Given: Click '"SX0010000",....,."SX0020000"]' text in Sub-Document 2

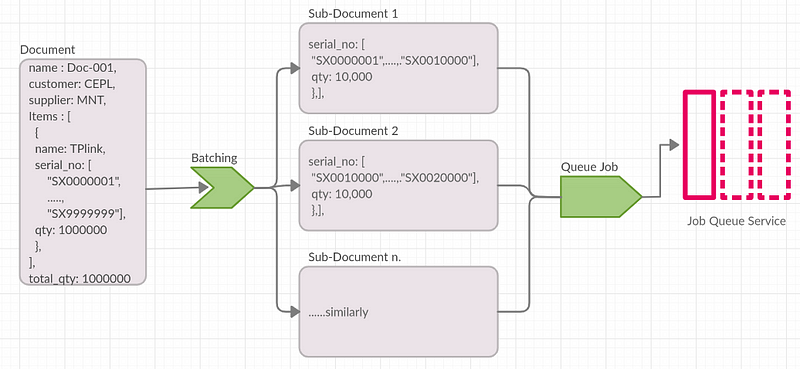Looking at the screenshot, I should (x=395, y=179).
